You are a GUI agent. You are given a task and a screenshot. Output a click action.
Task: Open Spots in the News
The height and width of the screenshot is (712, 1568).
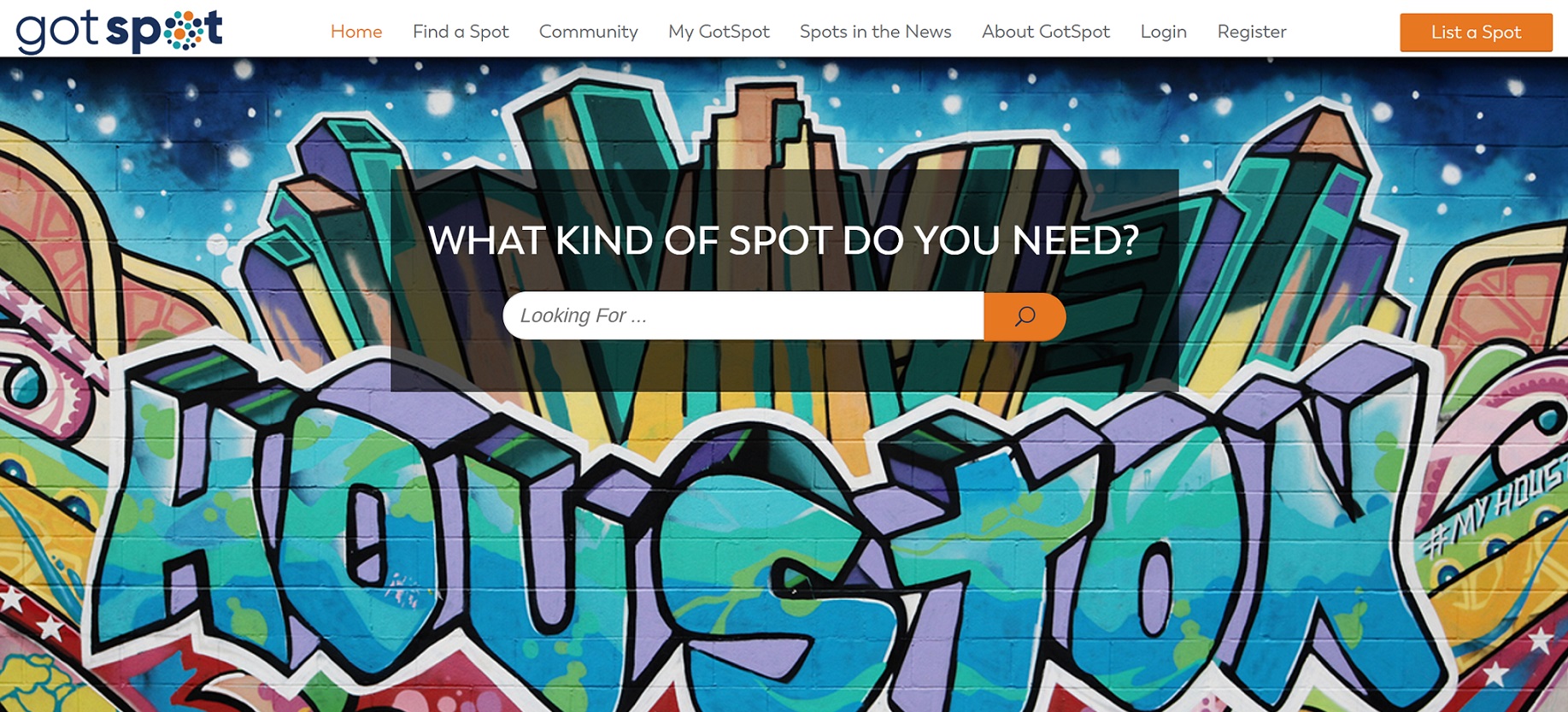(875, 32)
